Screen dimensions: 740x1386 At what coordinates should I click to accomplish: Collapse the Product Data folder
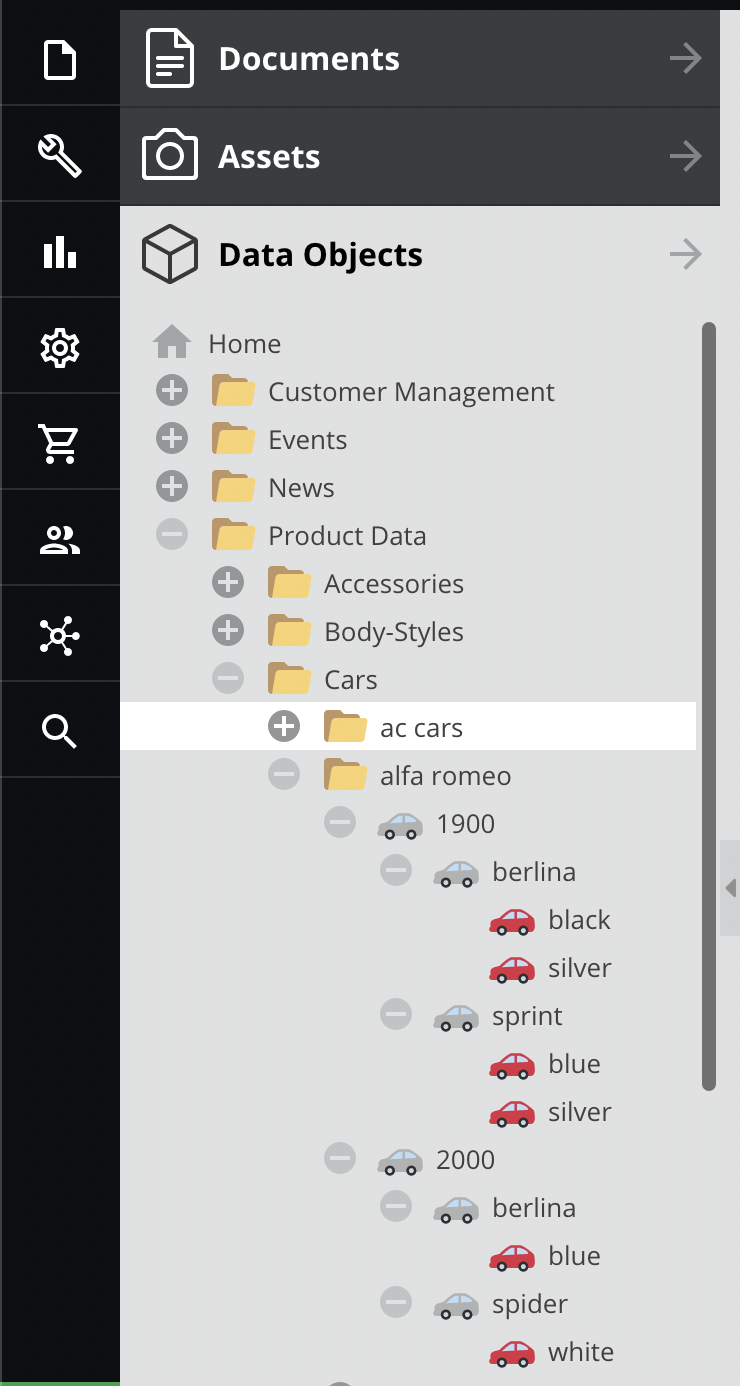coord(172,536)
